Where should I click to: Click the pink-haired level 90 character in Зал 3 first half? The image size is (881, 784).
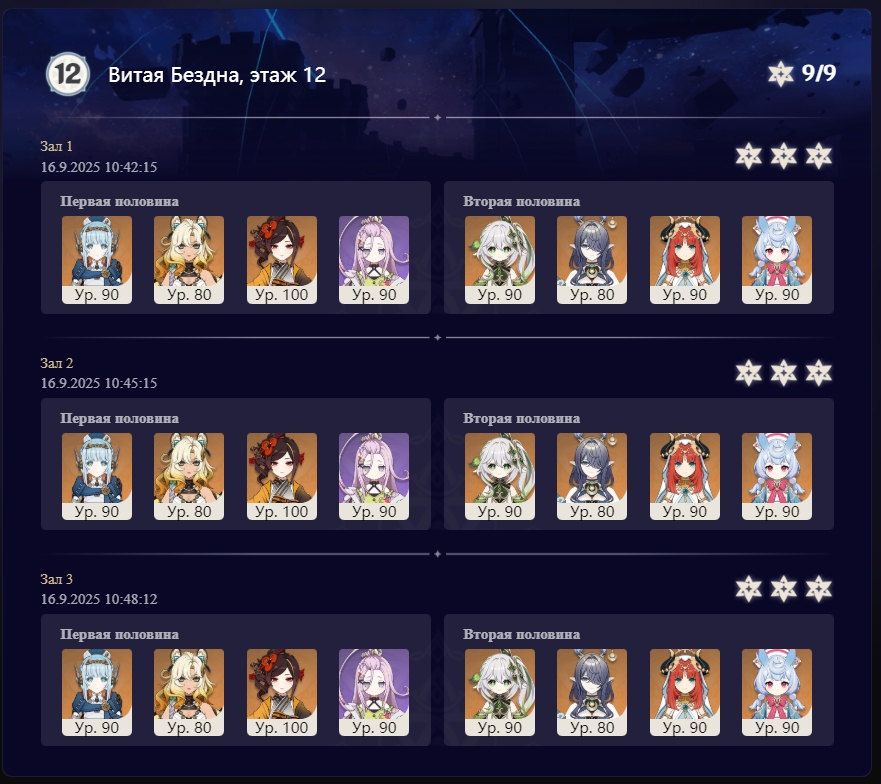374,692
